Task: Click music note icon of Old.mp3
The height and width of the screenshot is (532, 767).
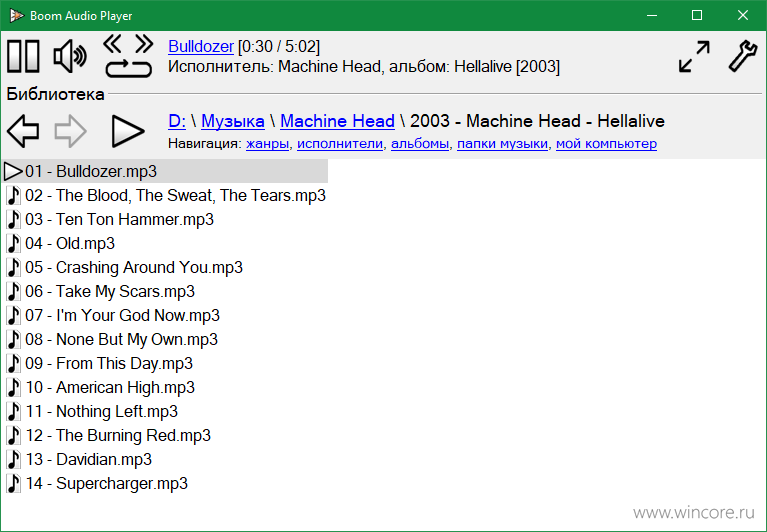Action: [14, 244]
